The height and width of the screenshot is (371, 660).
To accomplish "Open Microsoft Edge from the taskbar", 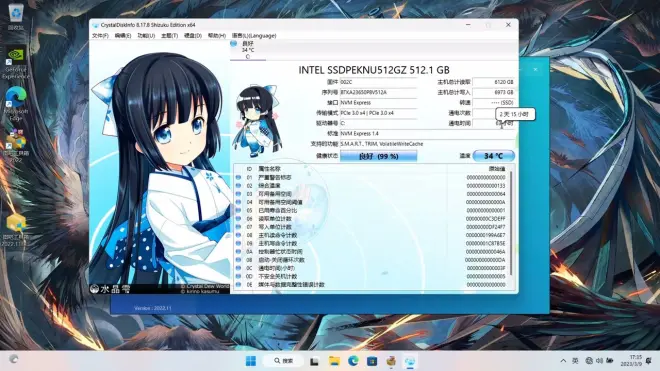I will coord(353,361).
